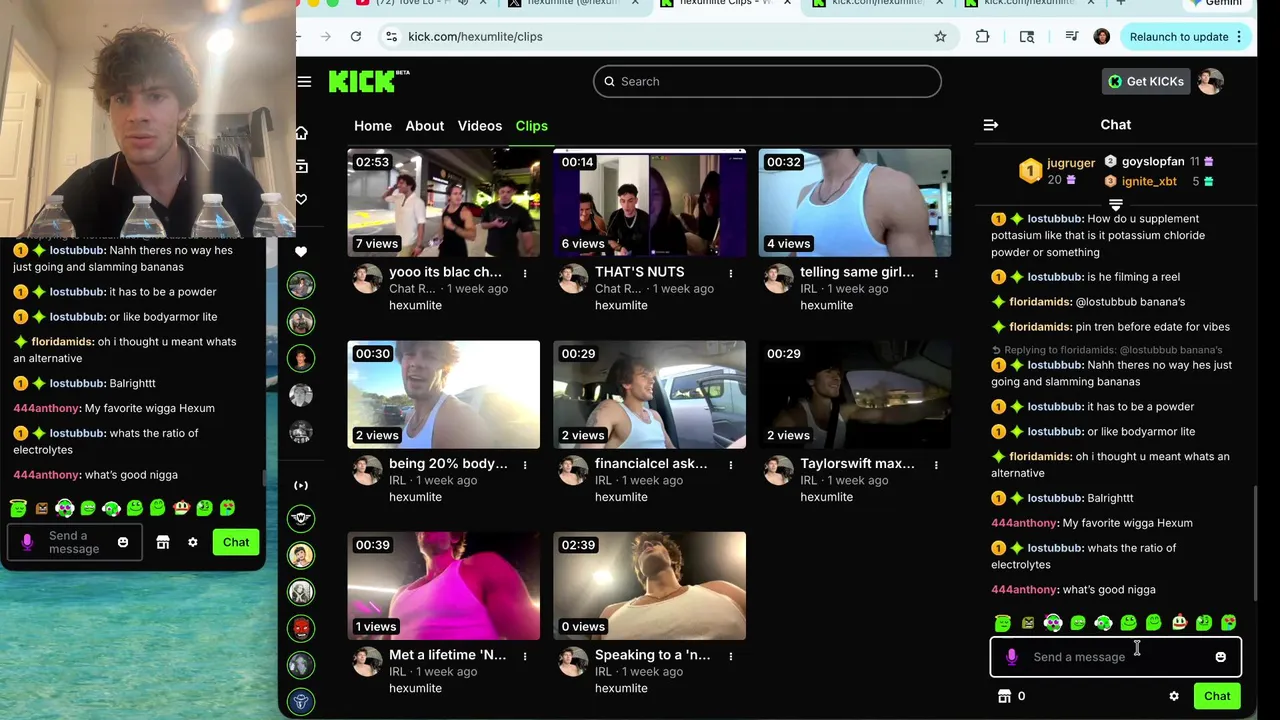Switch to the Home channel tab
Image resolution: width=1280 pixels, height=720 pixels.
pyautogui.click(x=373, y=126)
